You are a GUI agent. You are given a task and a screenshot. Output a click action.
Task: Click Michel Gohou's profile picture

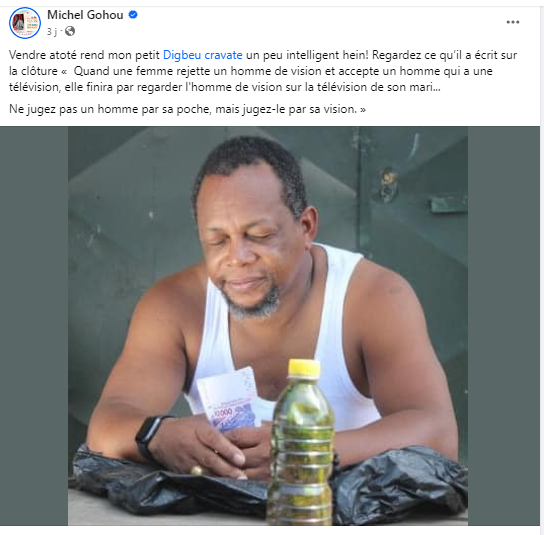pyautogui.click(x=25, y=23)
